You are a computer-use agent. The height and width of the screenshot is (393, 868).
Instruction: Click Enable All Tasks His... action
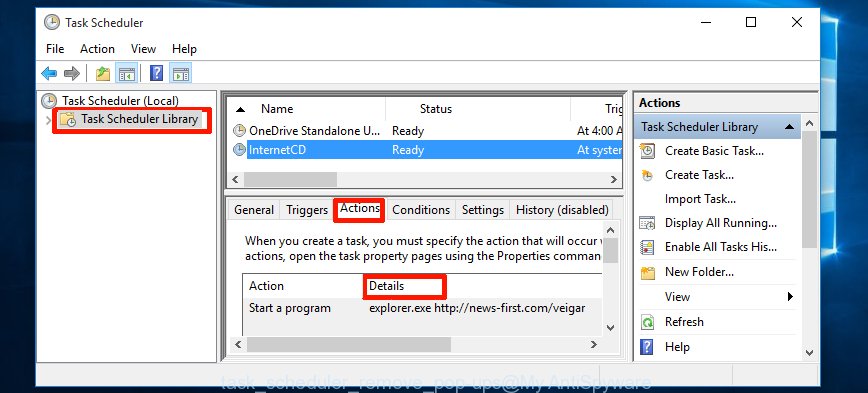[721, 247]
